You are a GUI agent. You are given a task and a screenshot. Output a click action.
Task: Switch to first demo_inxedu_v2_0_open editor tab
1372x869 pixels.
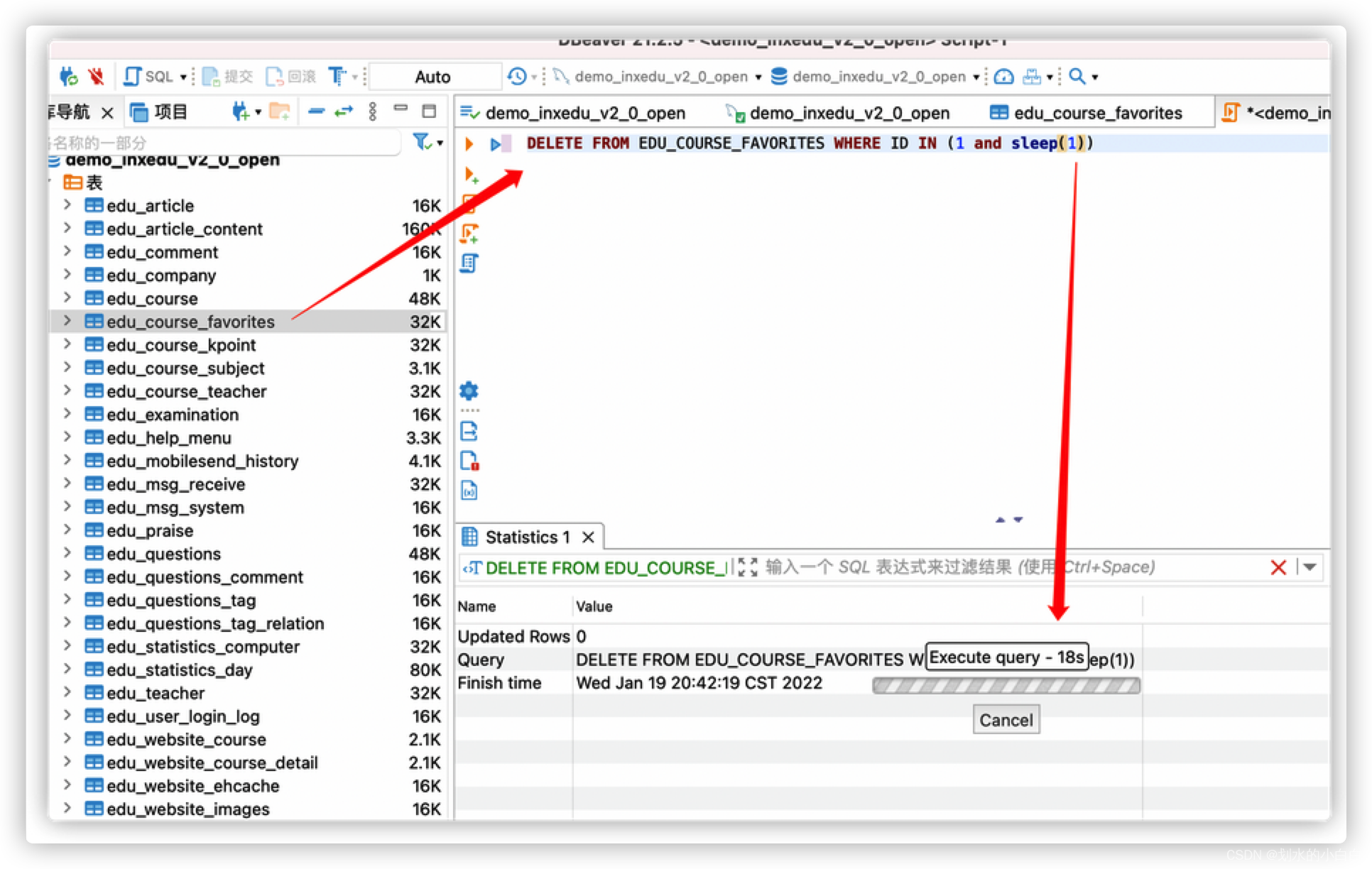tap(573, 113)
